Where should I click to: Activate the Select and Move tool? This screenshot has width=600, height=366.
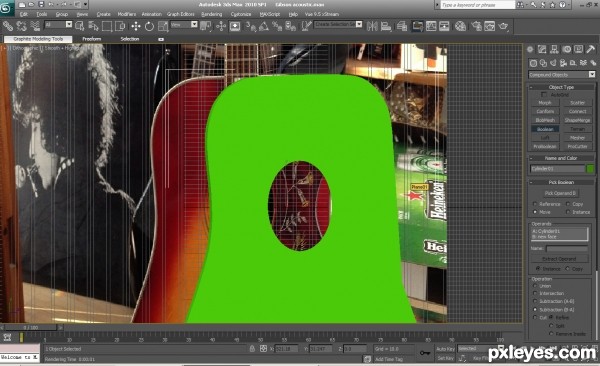pos(135,26)
